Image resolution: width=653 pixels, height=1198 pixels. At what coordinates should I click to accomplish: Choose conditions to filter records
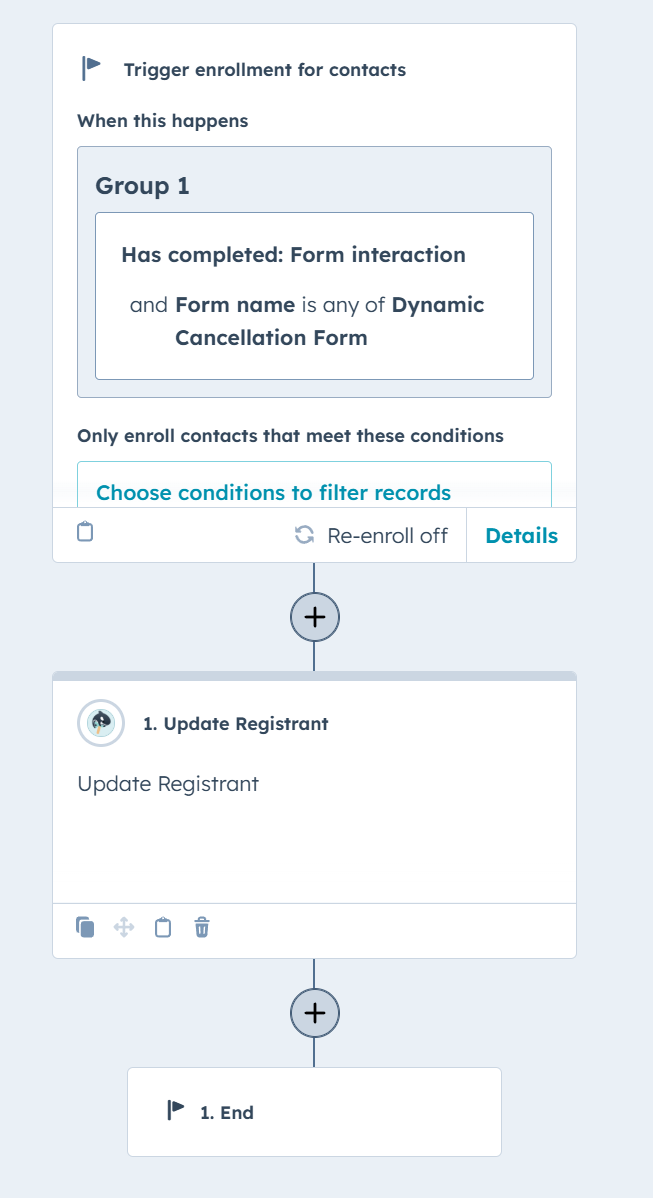click(x=273, y=493)
